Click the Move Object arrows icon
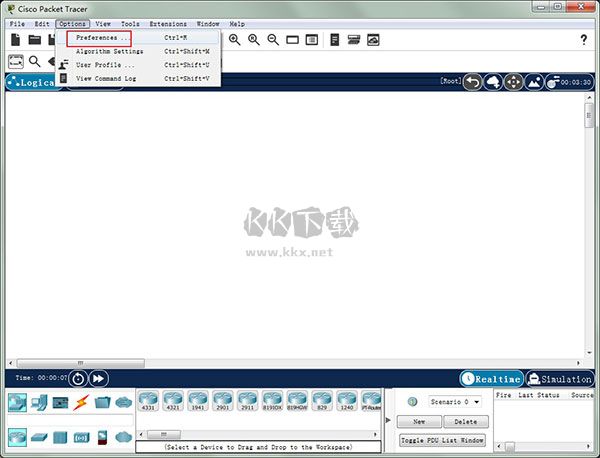The image size is (600, 458). coord(514,82)
